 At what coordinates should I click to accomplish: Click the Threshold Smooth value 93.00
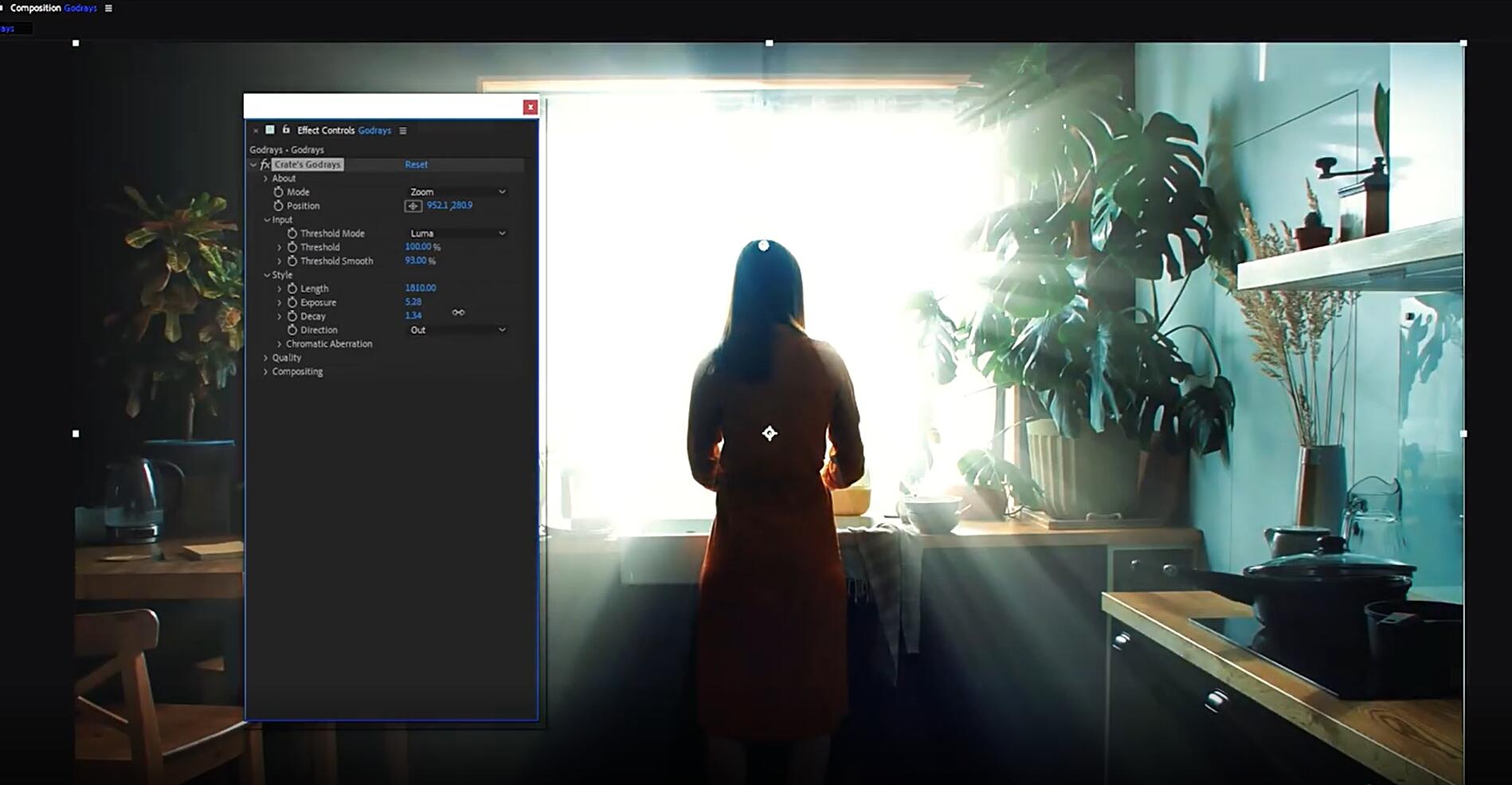coord(415,261)
